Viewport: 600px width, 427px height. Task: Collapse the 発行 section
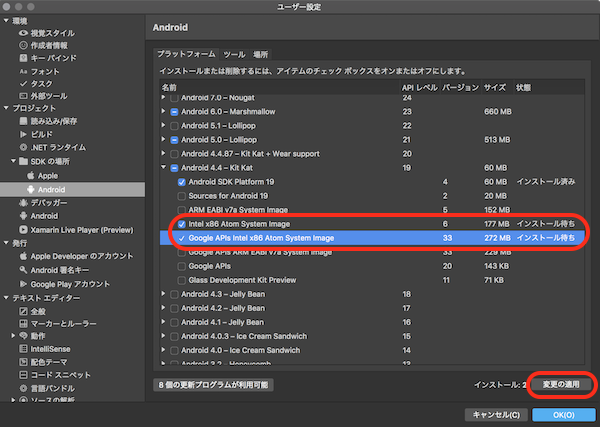[x=6, y=243]
